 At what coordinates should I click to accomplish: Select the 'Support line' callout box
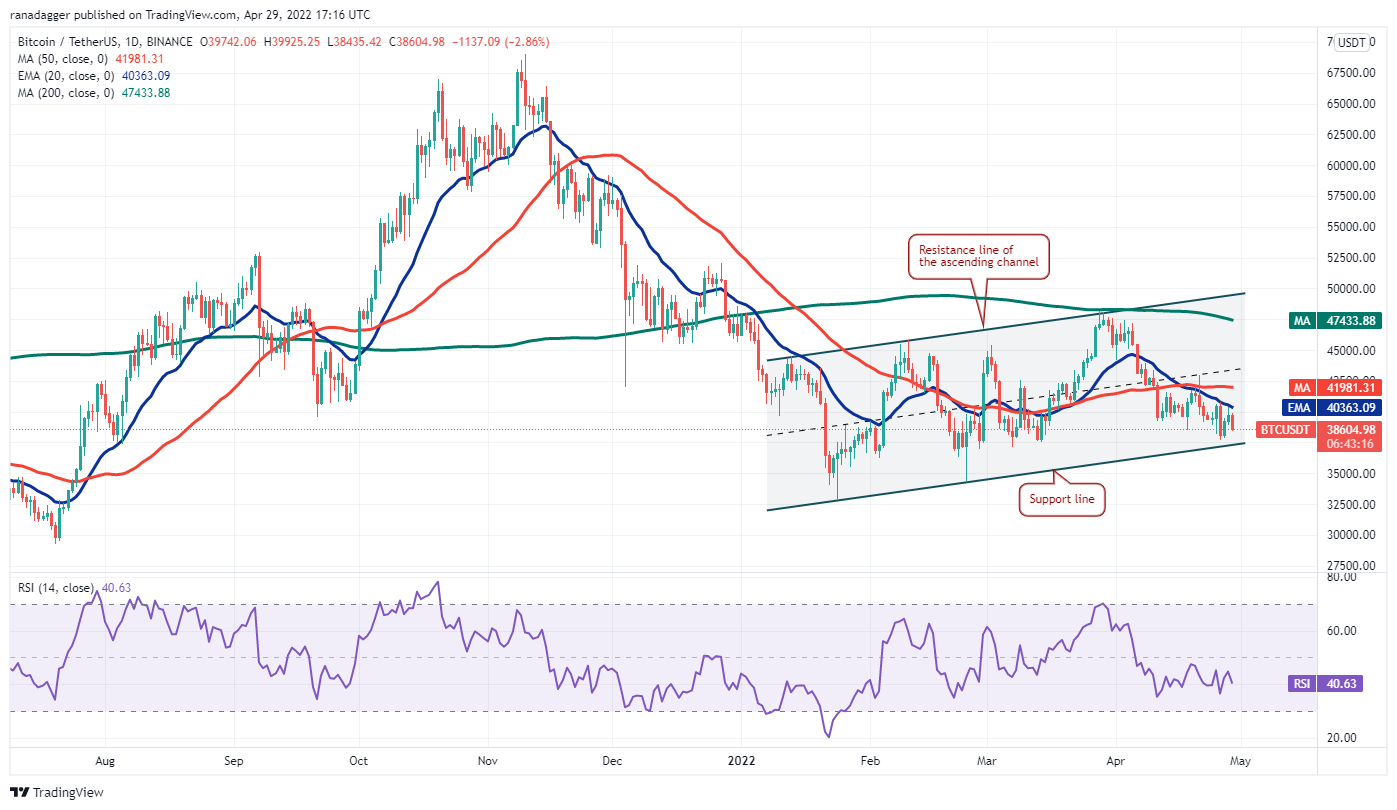(1062, 498)
